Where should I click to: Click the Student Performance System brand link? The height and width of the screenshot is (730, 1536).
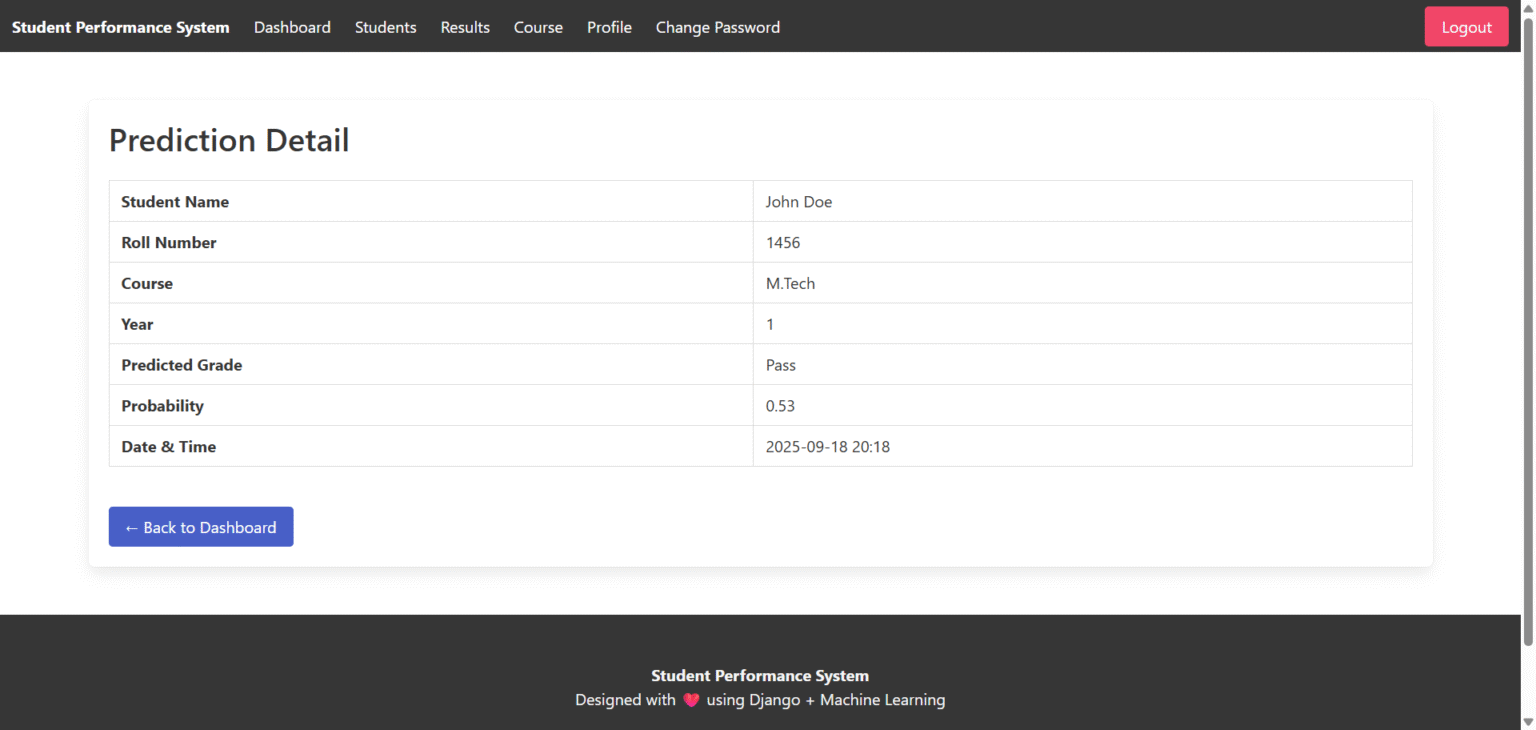point(119,27)
